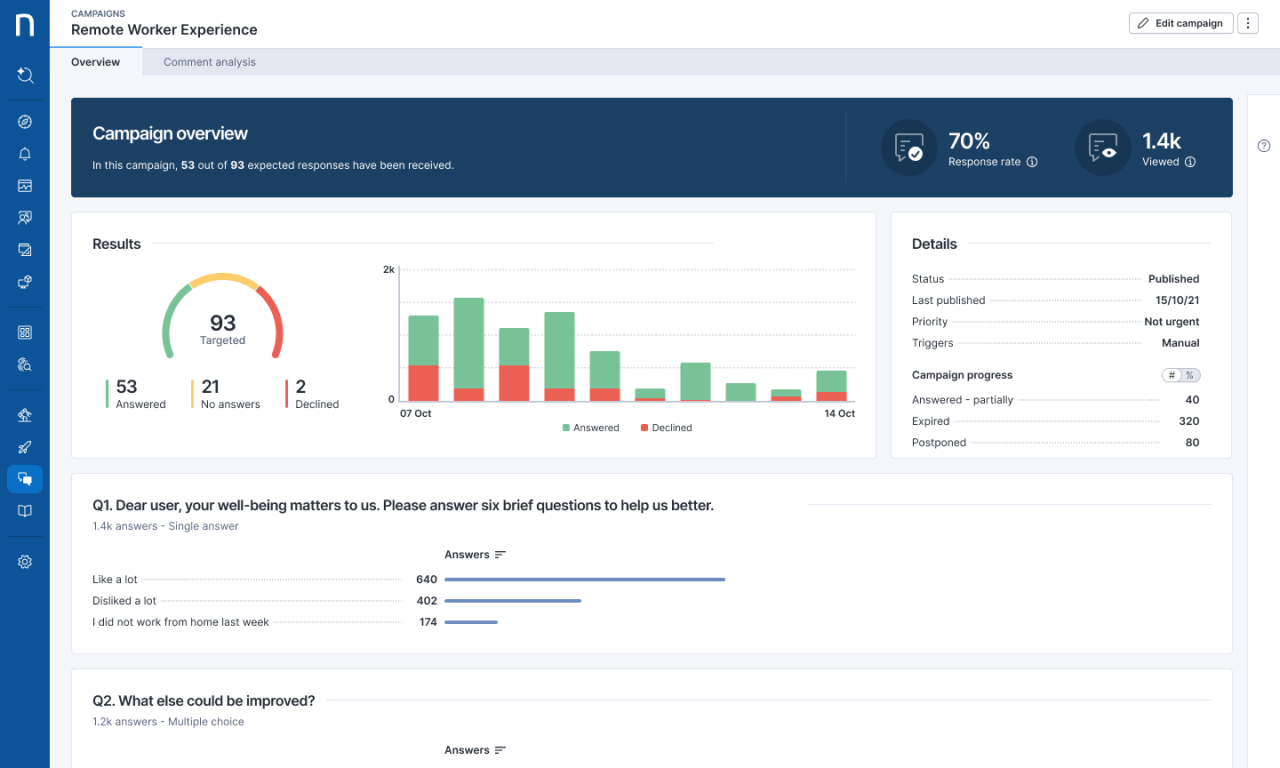This screenshot has width=1280, height=768.
Task: Sort the Q2 Answers column
Action: click(x=500, y=750)
